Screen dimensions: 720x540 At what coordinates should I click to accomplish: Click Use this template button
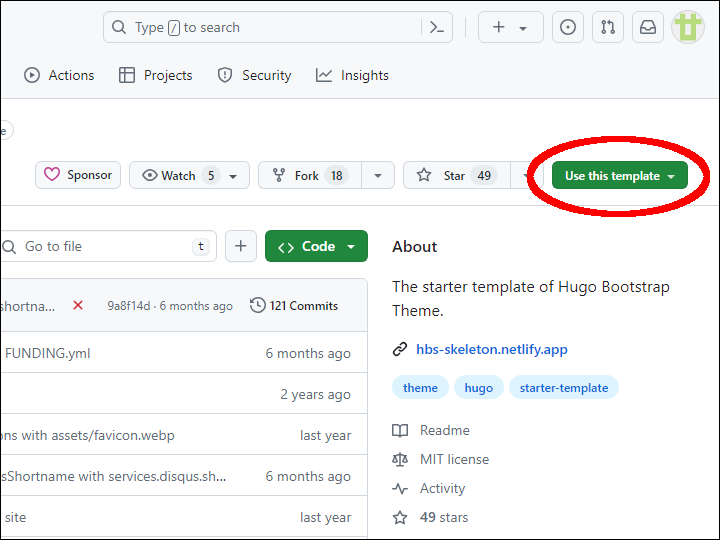[x=619, y=175]
